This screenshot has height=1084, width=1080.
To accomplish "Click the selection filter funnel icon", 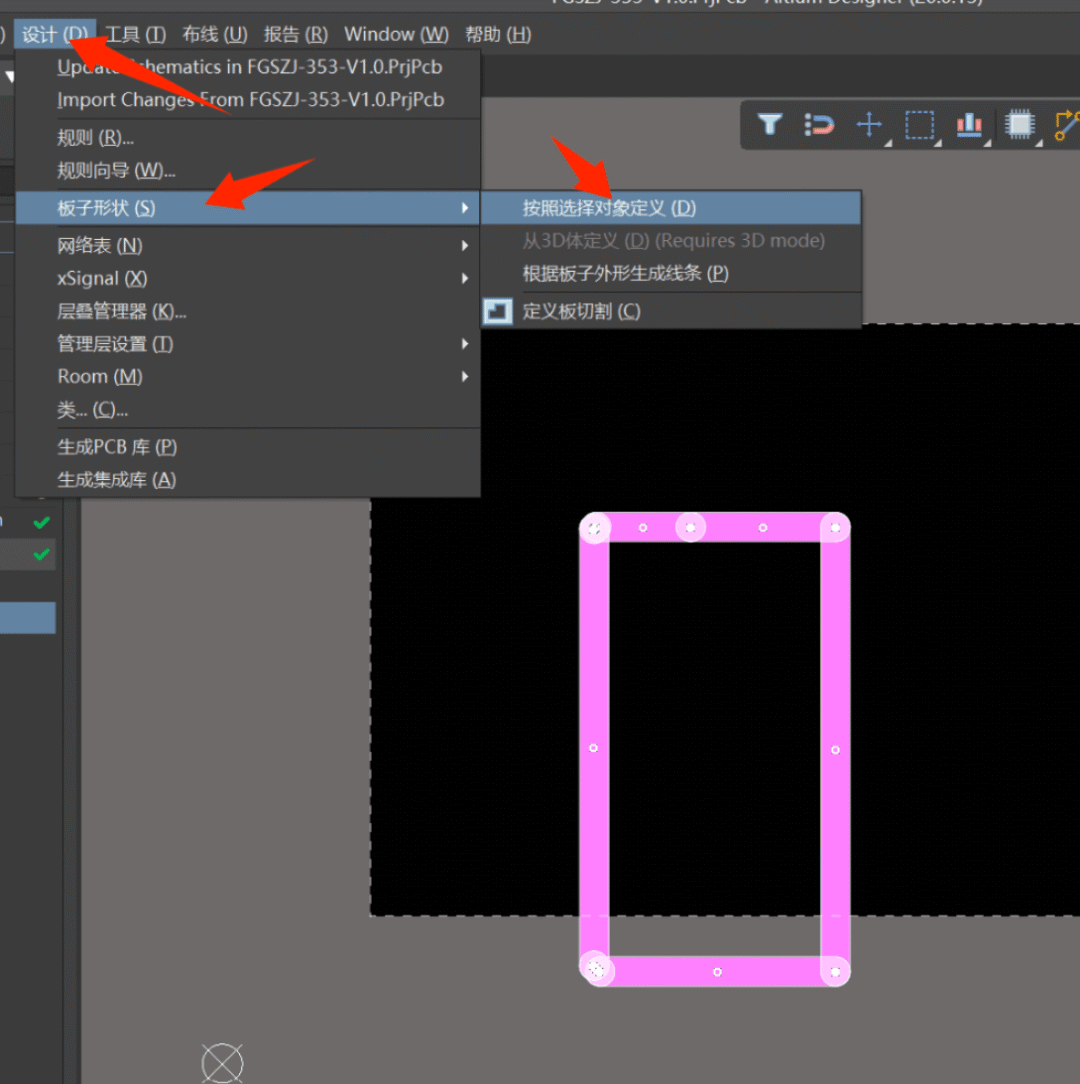I will tap(769, 124).
